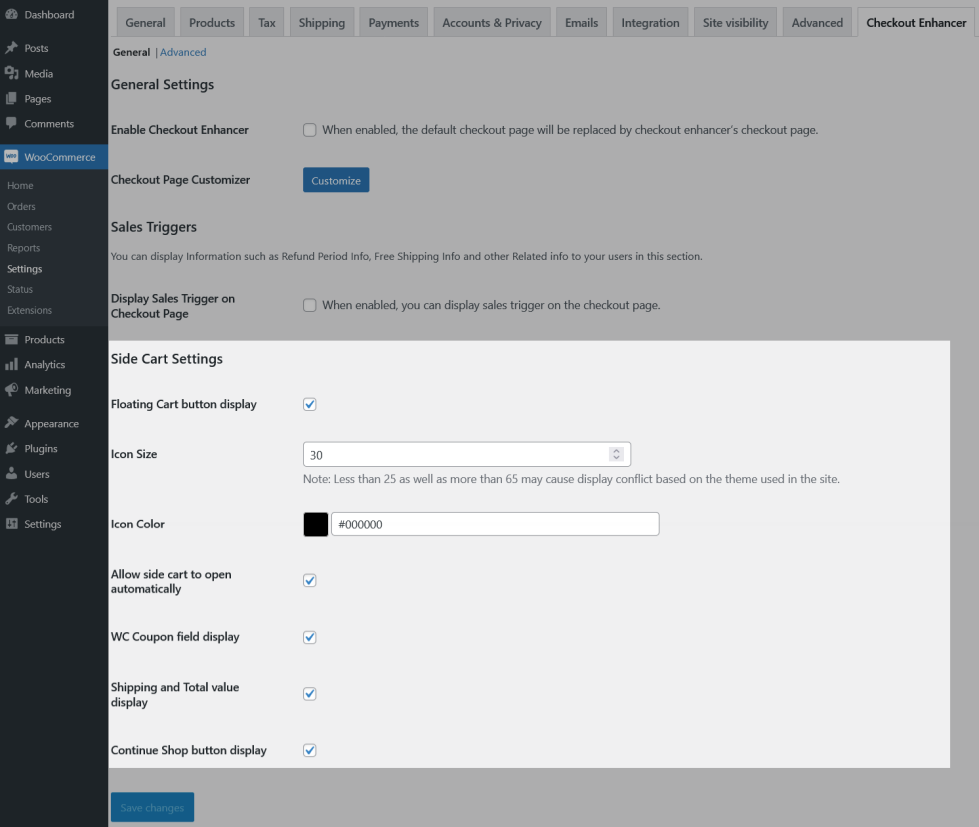Click the Pages stacked-sheets icon

[11, 99]
